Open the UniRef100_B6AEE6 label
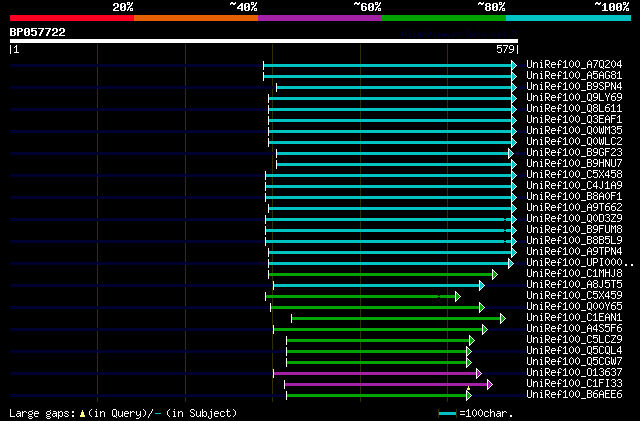The height and width of the screenshot is (421, 640). (x=574, y=395)
